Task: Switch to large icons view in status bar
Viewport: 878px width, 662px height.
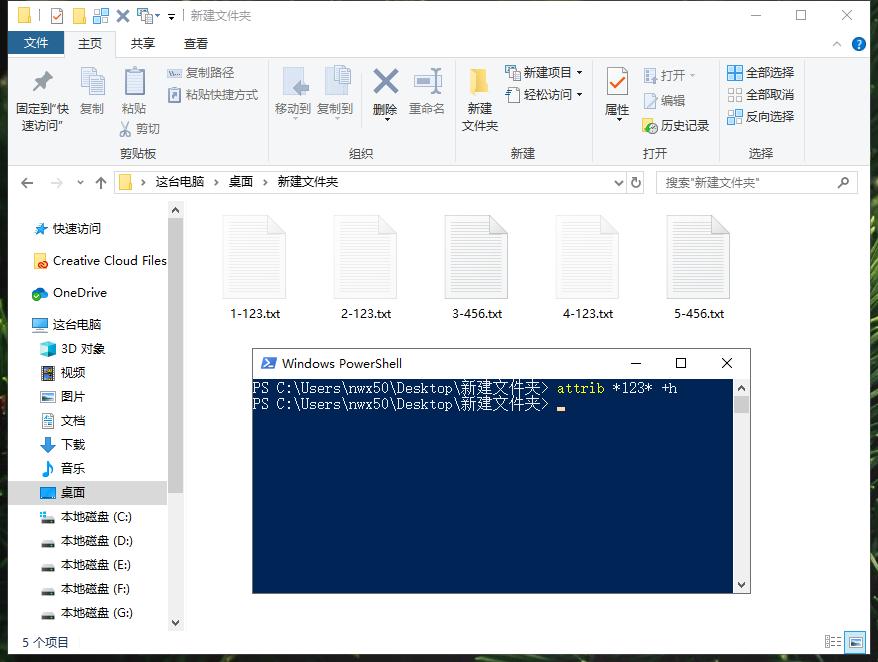Action: click(855, 642)
